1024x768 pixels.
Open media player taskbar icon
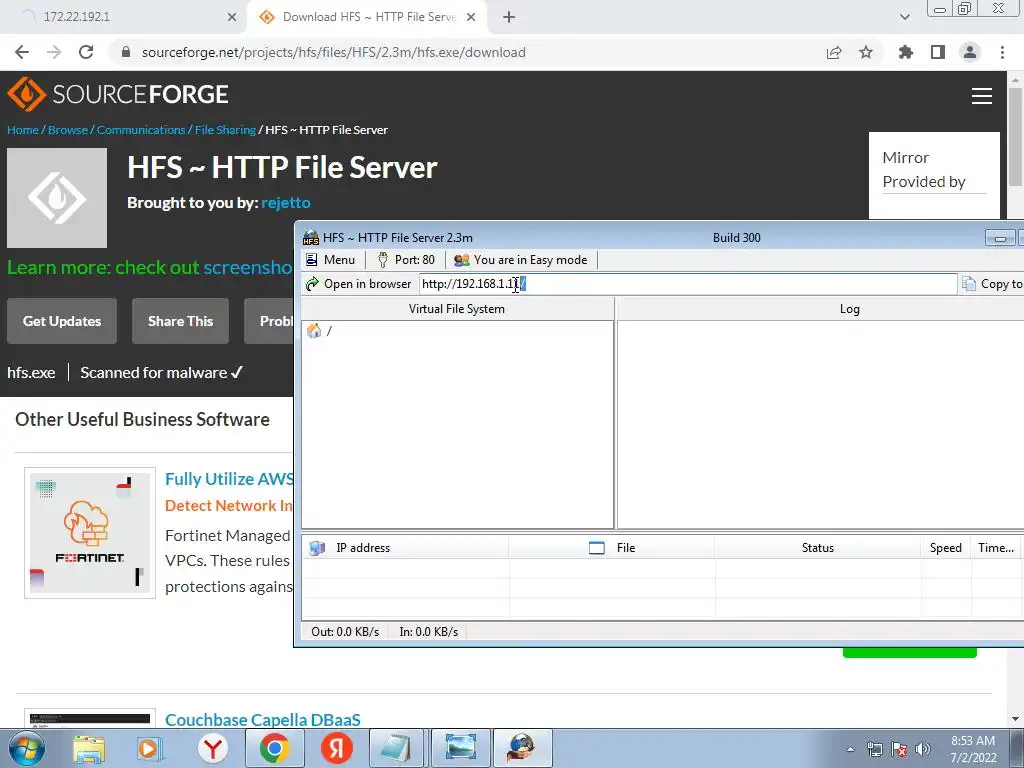pyautogui.click(x=150, y=749)
